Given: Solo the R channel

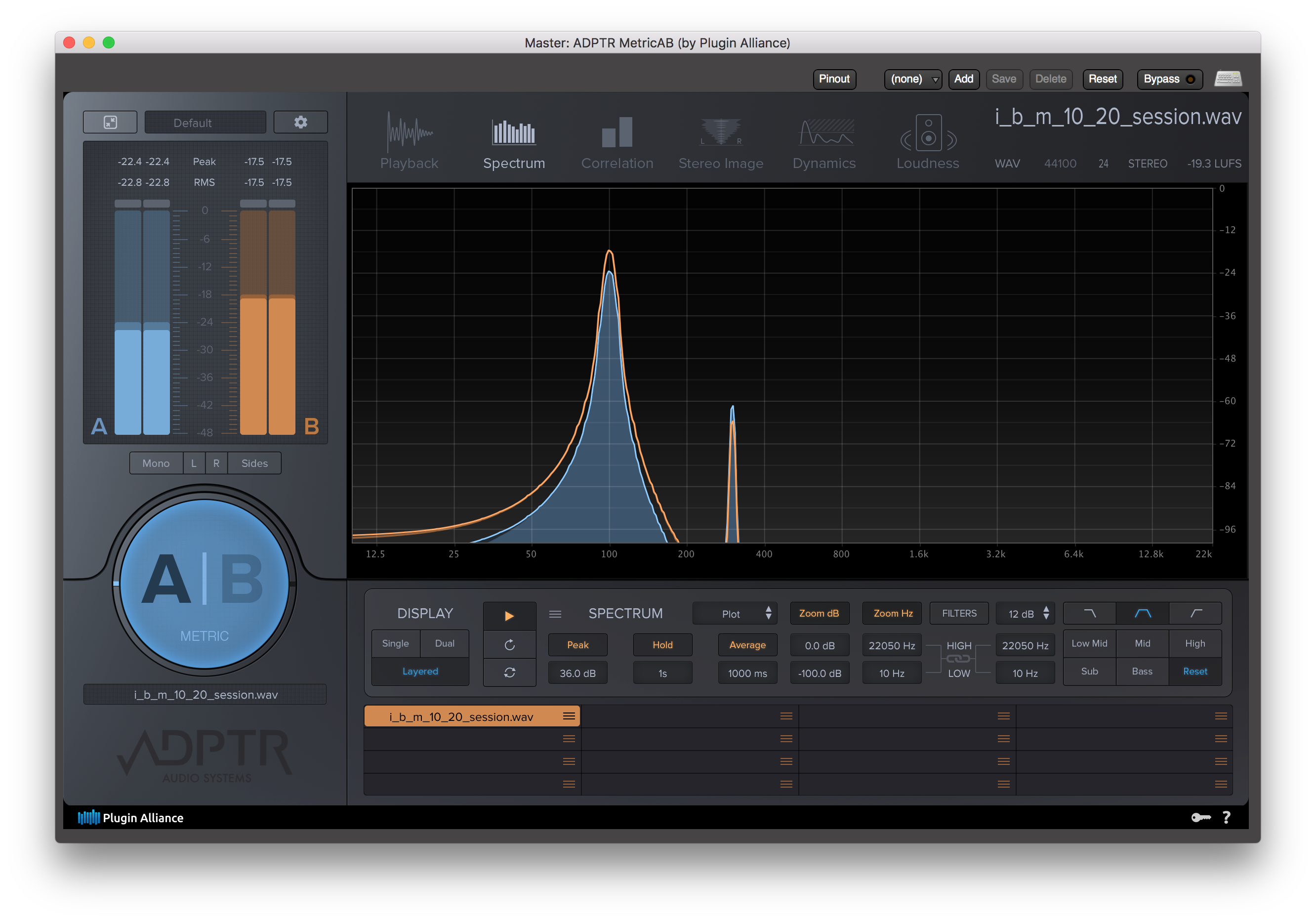Looking at the screenshot, I should [216, 462].
